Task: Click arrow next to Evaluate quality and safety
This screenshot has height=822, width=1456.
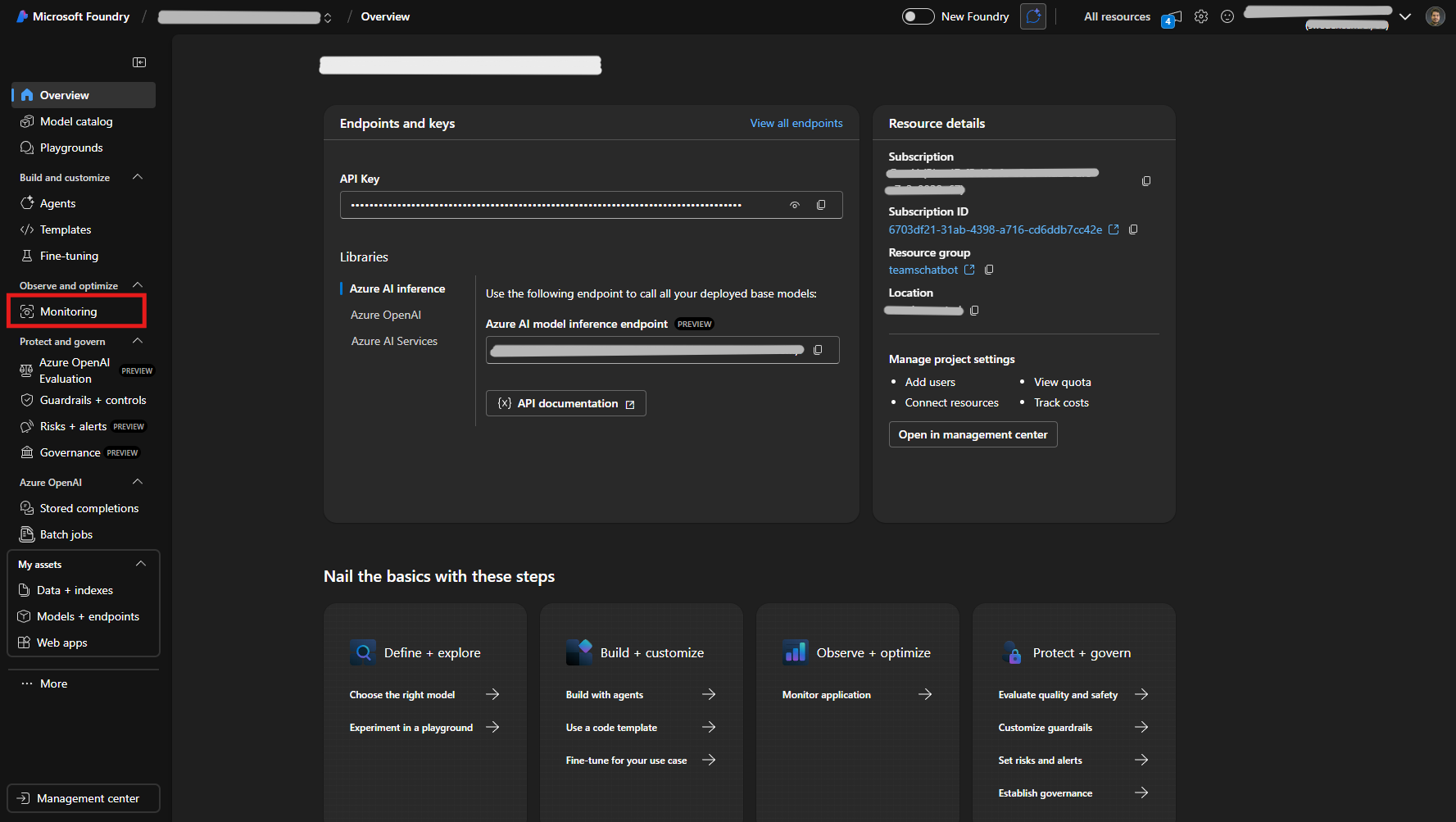Action: pyautogui.click(x=1141, y=694)
